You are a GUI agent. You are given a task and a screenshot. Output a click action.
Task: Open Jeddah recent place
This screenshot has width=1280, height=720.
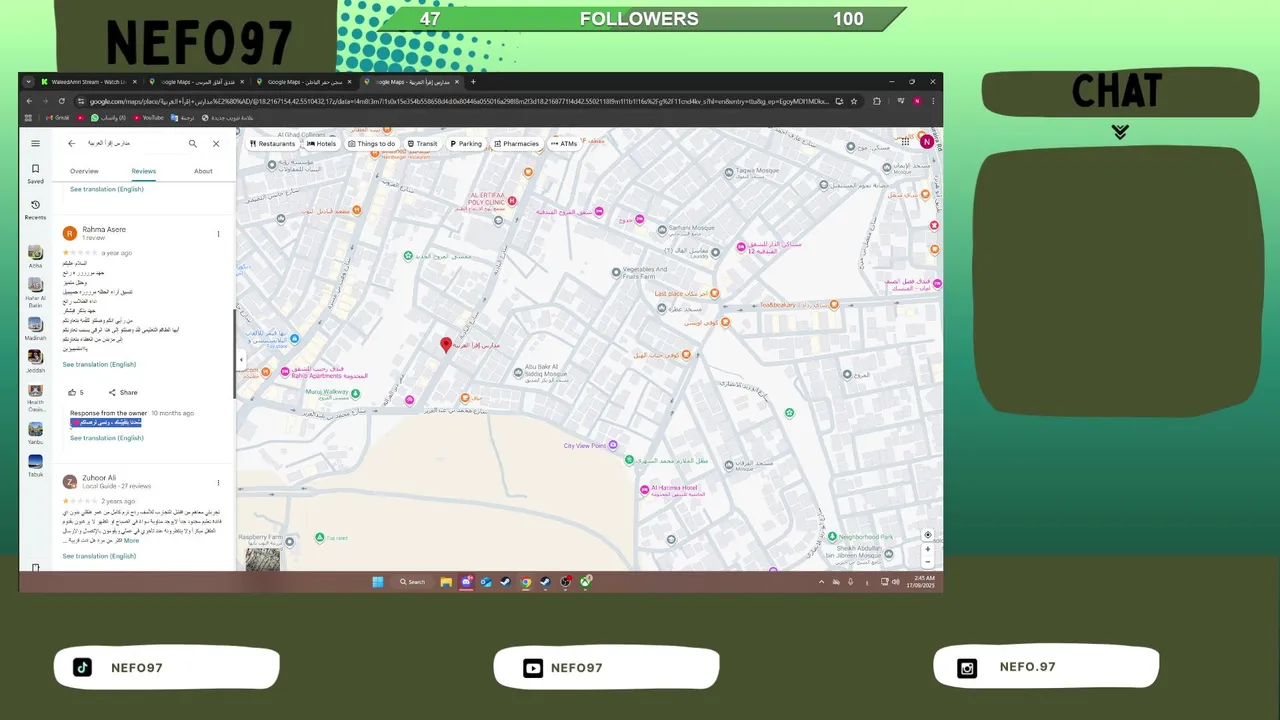point(35,361)
